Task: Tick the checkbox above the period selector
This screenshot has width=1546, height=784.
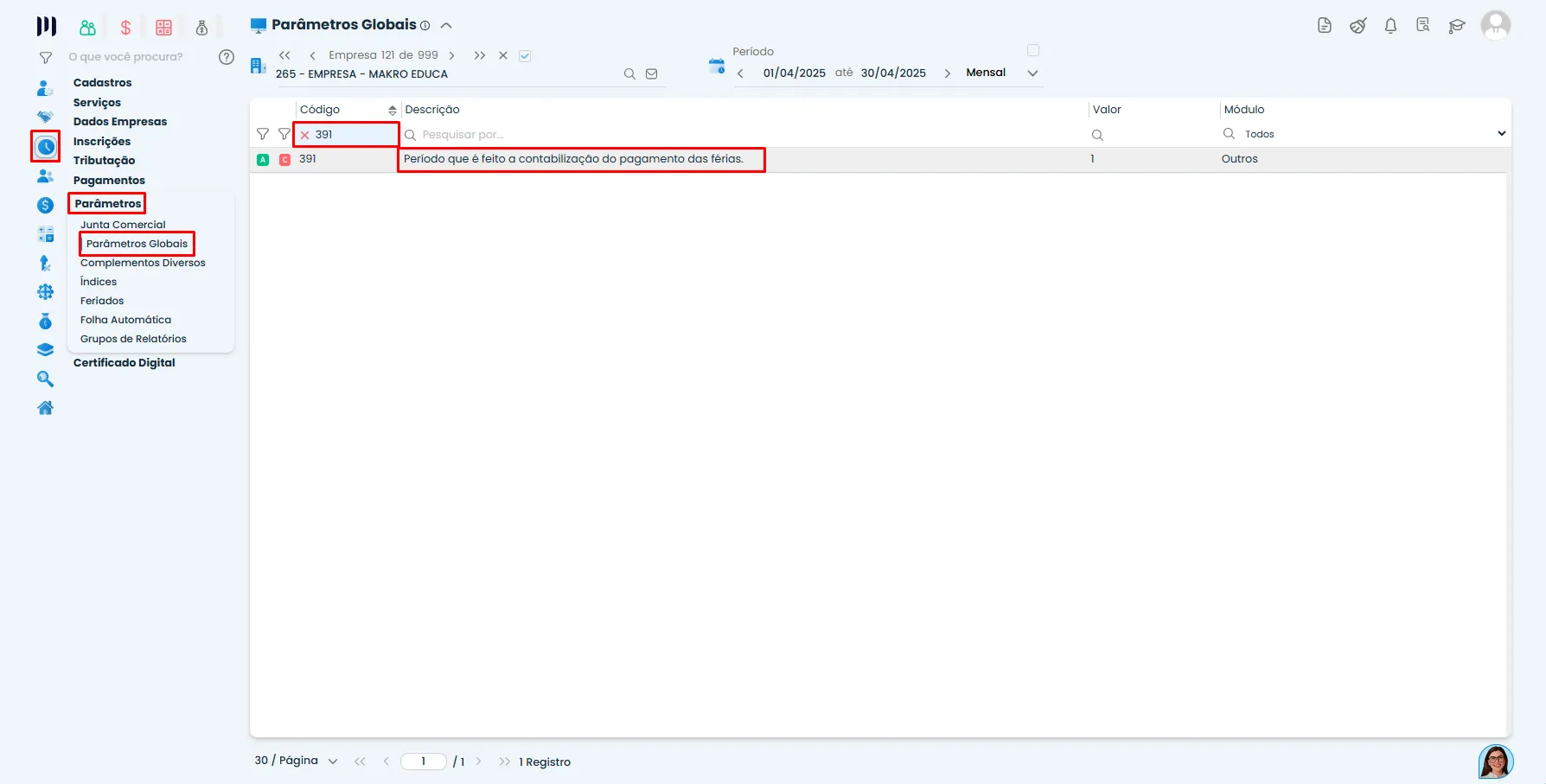Action: point(1033,50)
